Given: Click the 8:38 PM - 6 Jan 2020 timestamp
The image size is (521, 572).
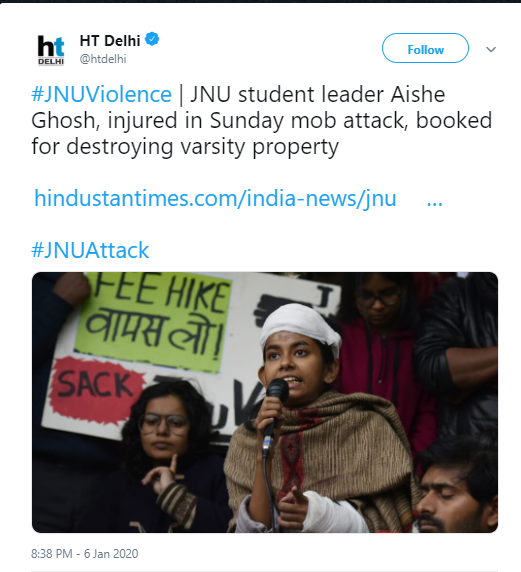Looking at the screenshot, I should (x=85, y=554).
